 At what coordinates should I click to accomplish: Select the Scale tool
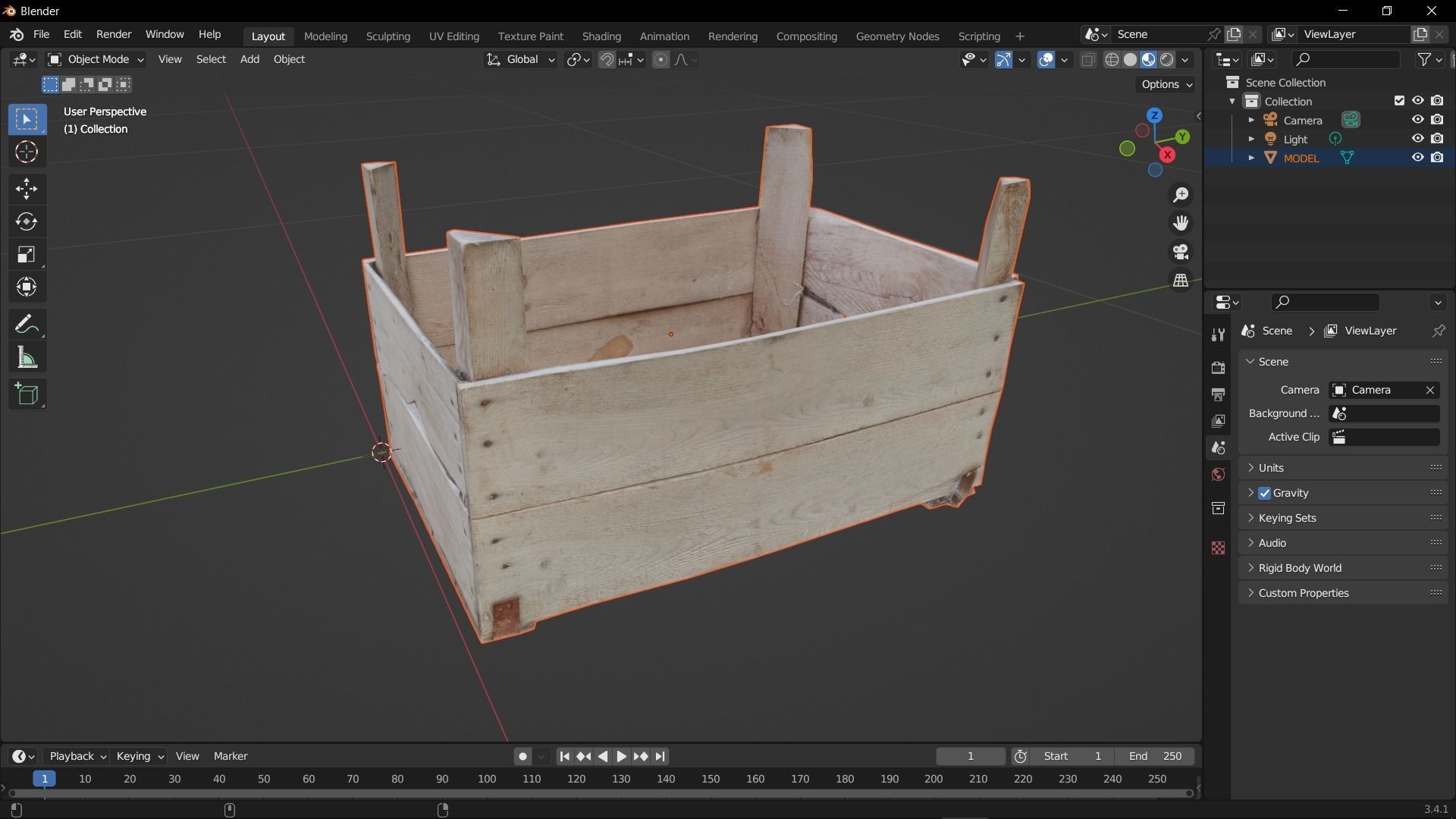27,254
